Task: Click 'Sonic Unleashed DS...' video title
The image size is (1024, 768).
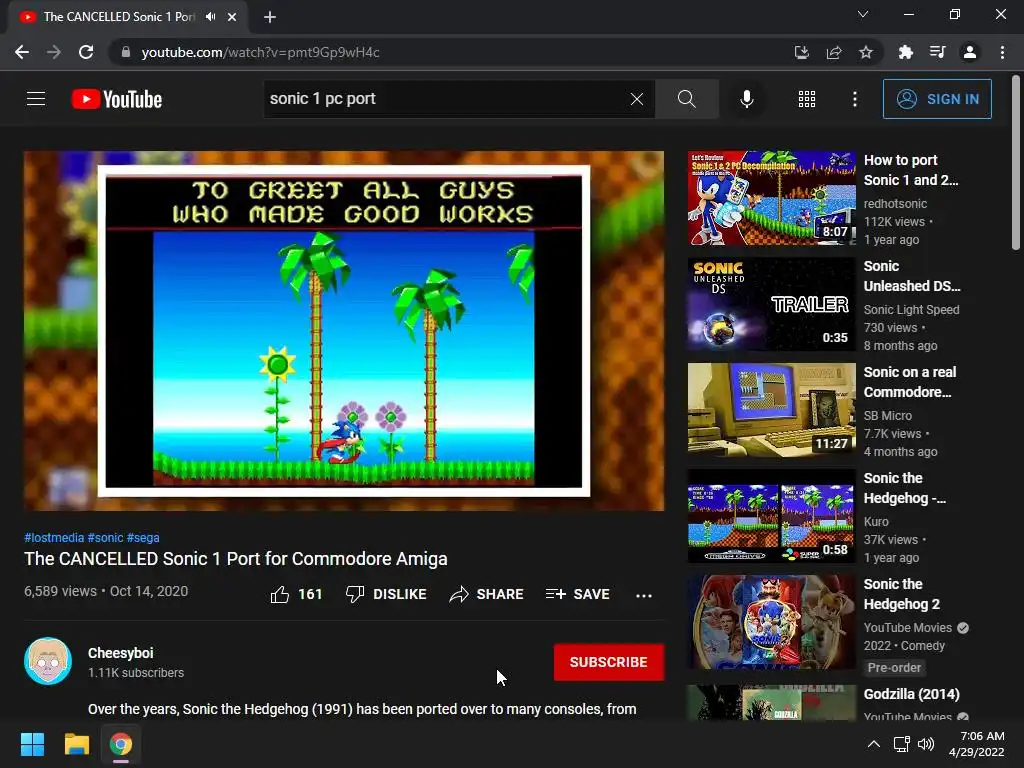Action: click(x=912, y=276)
